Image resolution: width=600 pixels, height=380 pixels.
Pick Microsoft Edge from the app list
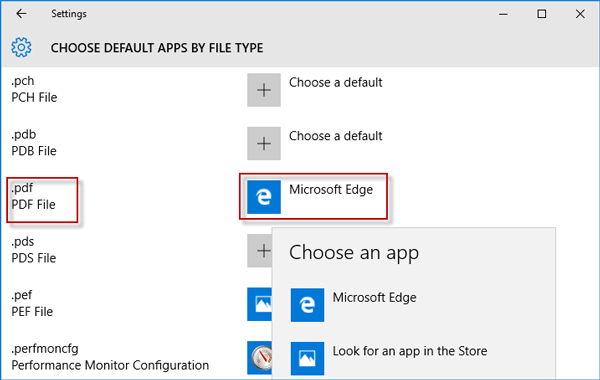point(374,297)
